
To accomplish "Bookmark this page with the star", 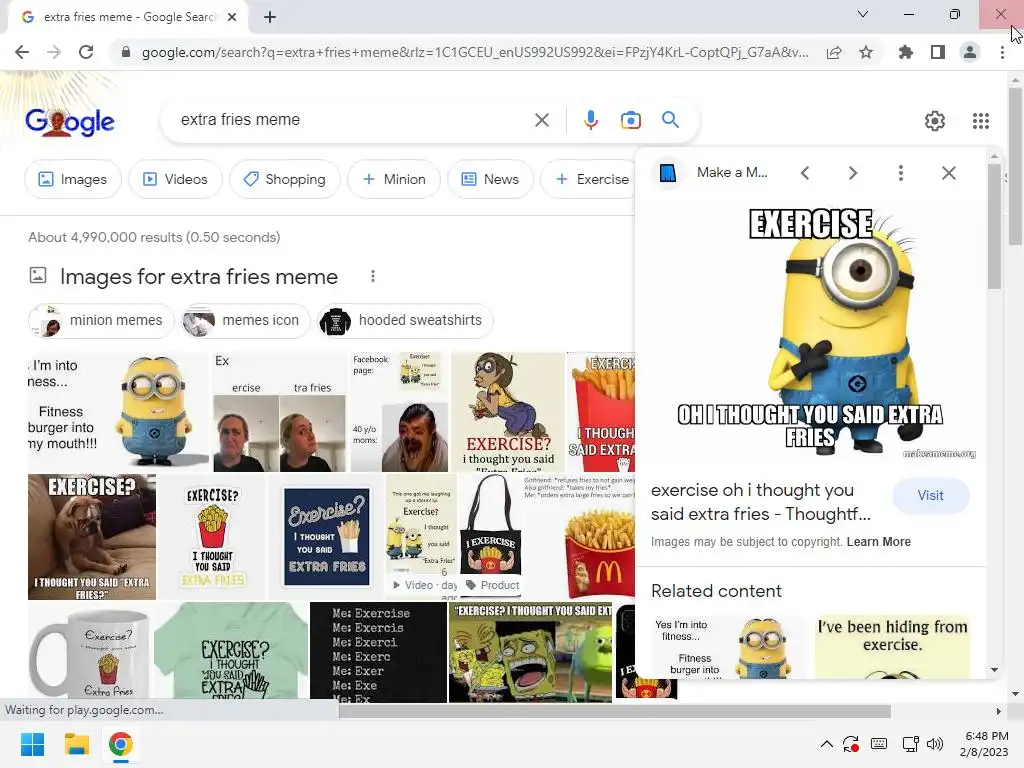I will pyautogui.click(x=866, y=52).
